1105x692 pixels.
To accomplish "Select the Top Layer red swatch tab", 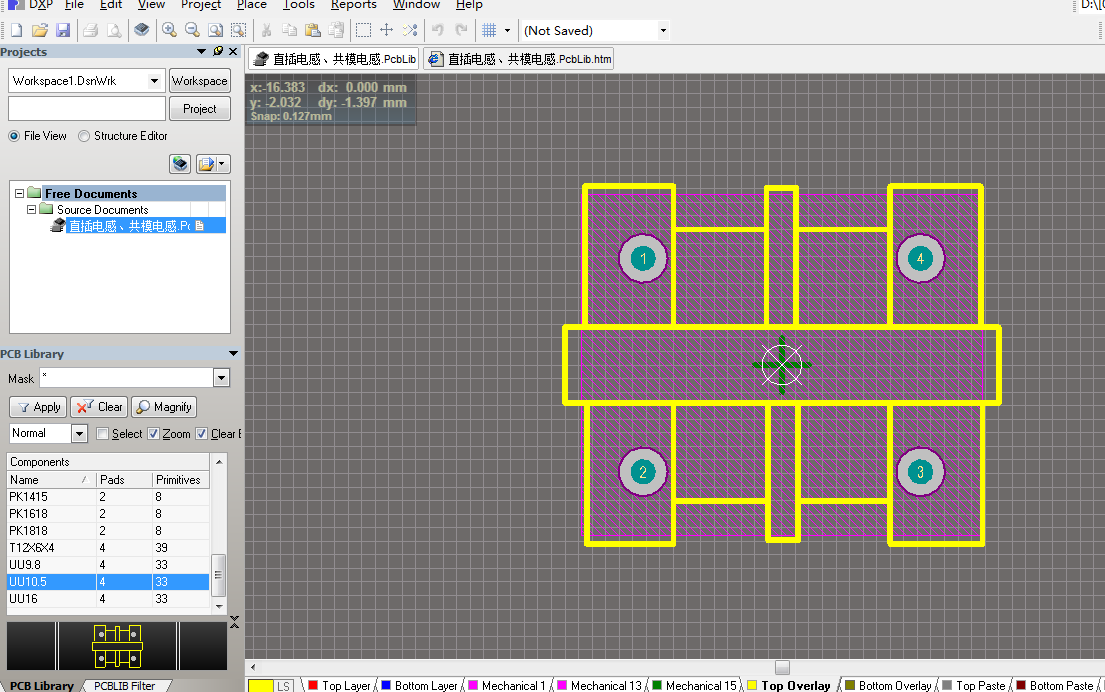I will (313, 685).
